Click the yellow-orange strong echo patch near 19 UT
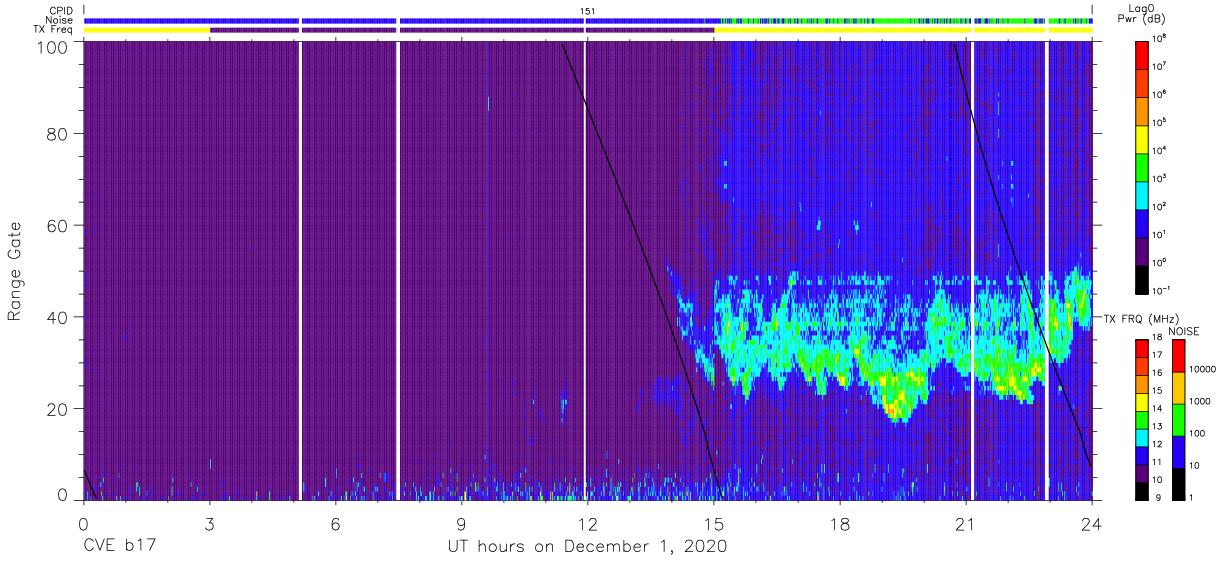Viewport: 1228px width, 567px height. (x=896, y=403)
